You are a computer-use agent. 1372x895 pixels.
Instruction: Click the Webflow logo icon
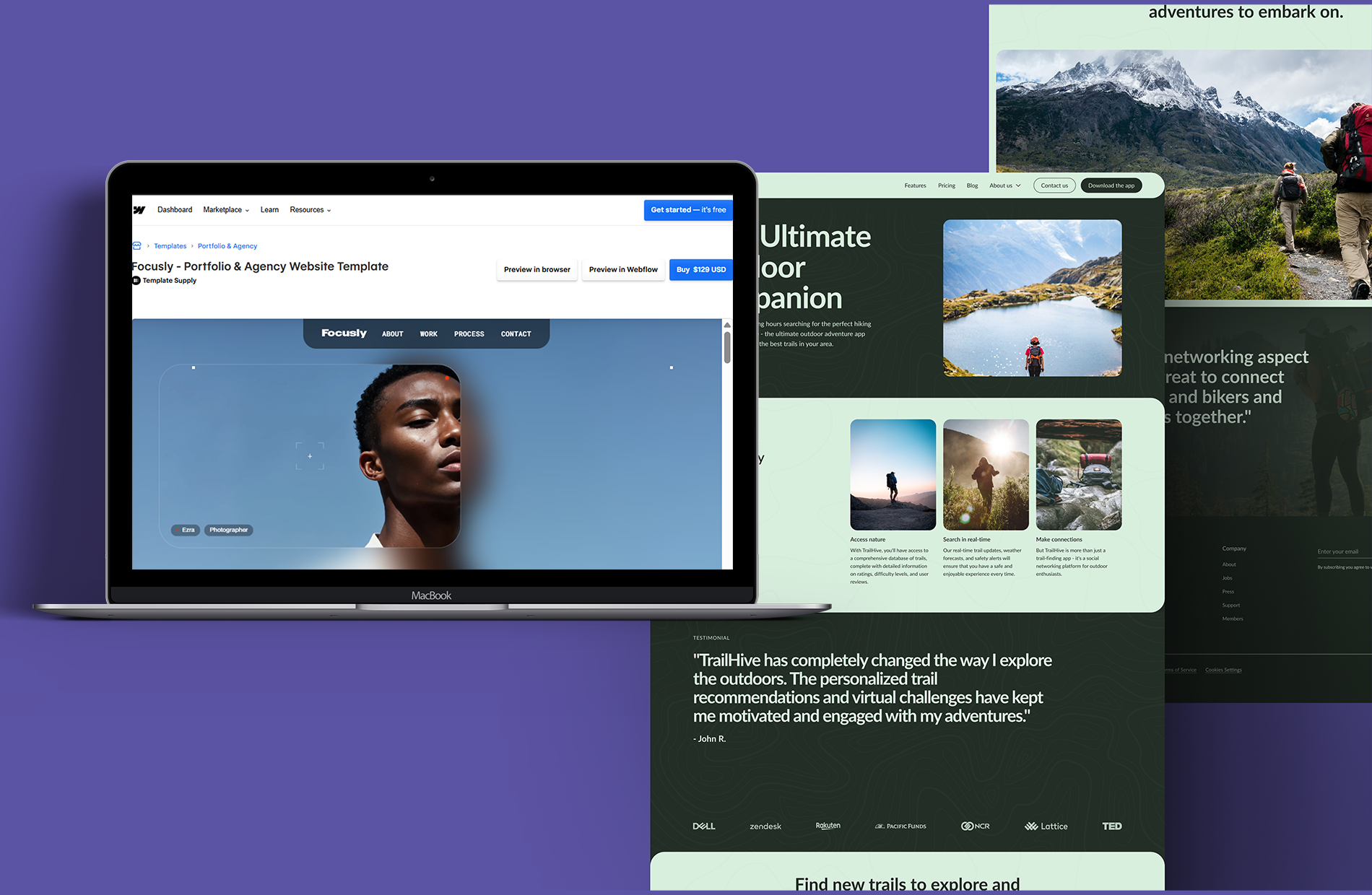139,210
